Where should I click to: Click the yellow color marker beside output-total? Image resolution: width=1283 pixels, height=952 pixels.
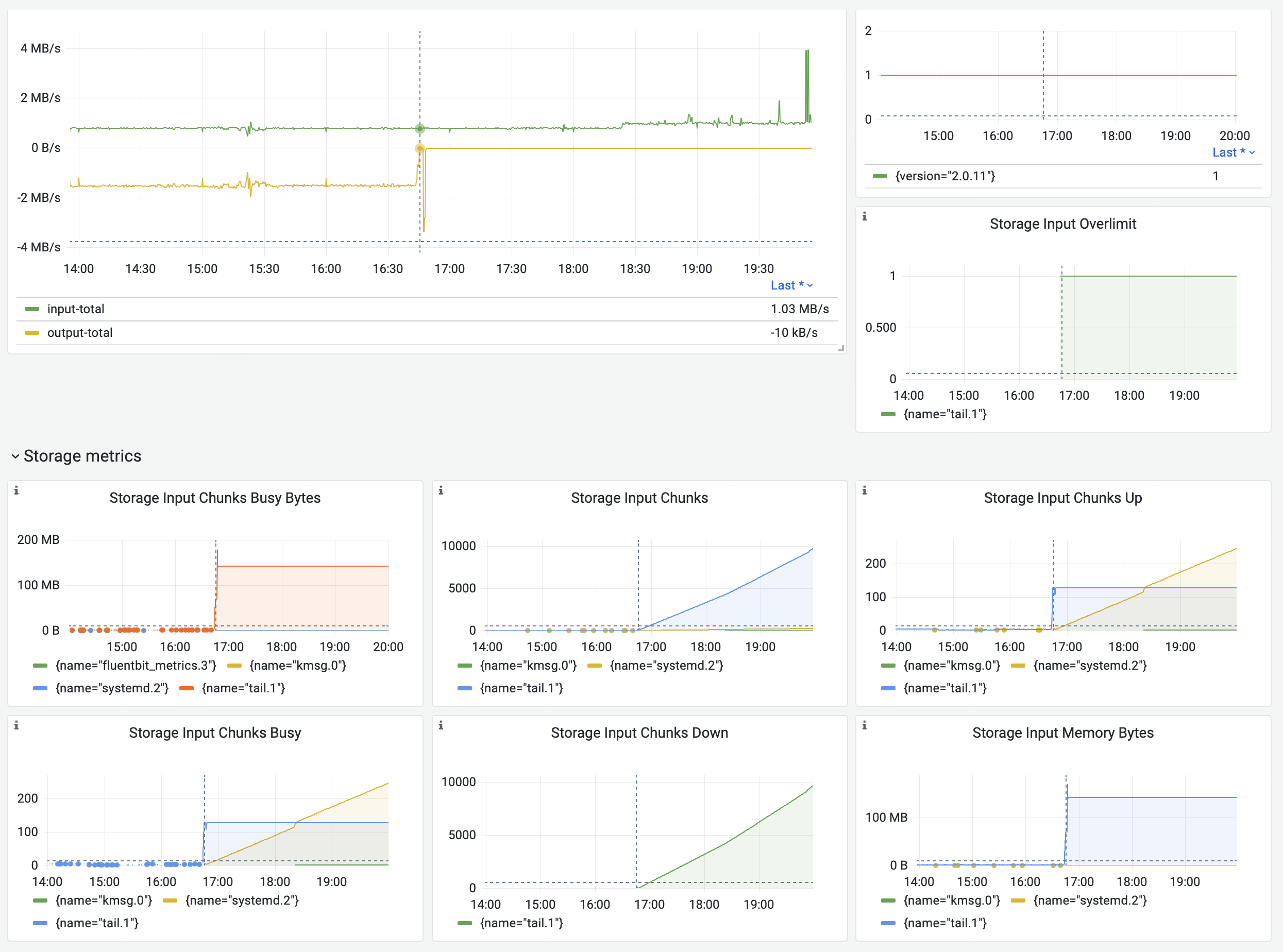[32, 332]
